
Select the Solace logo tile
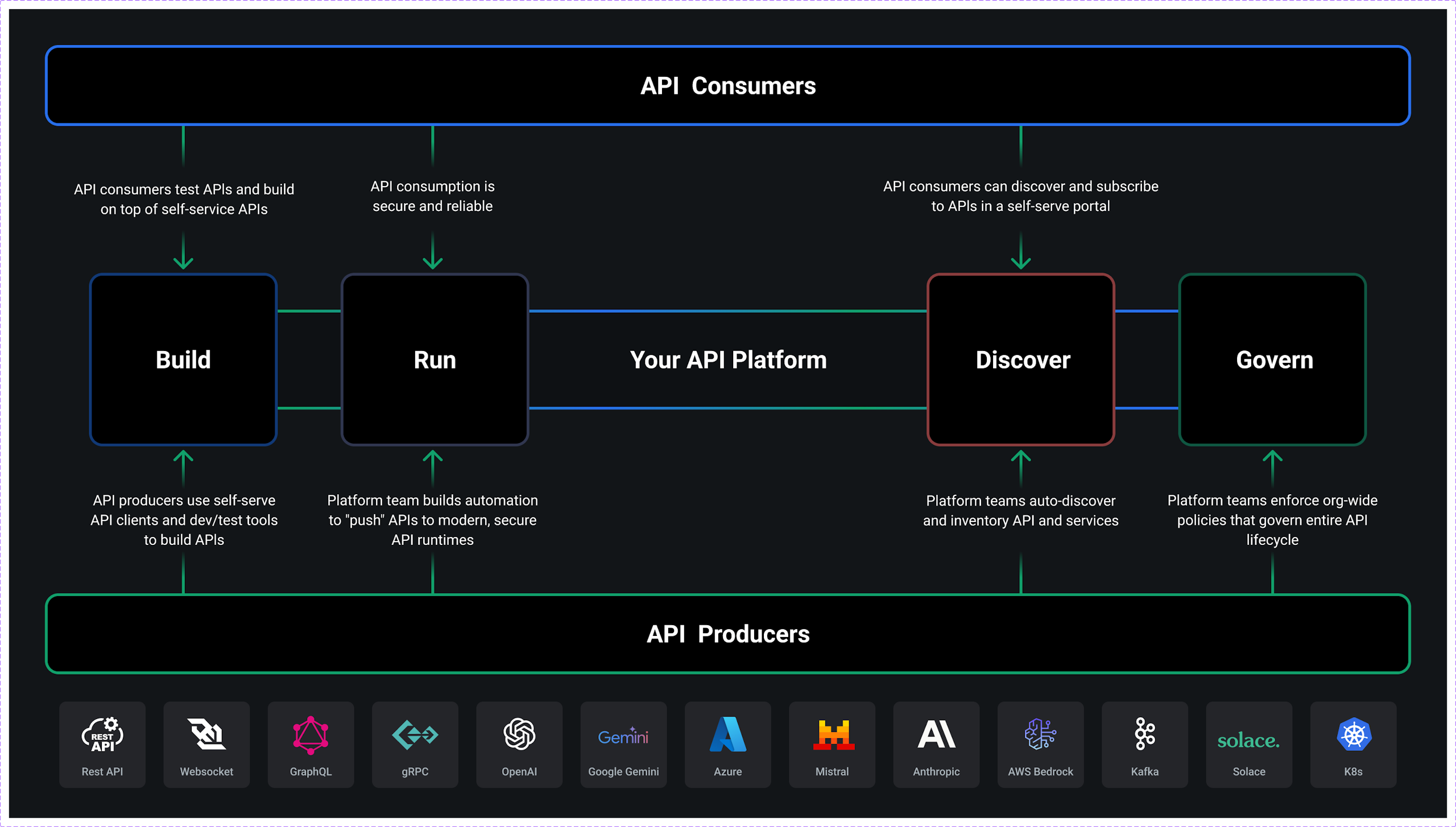pos(1249,744)
